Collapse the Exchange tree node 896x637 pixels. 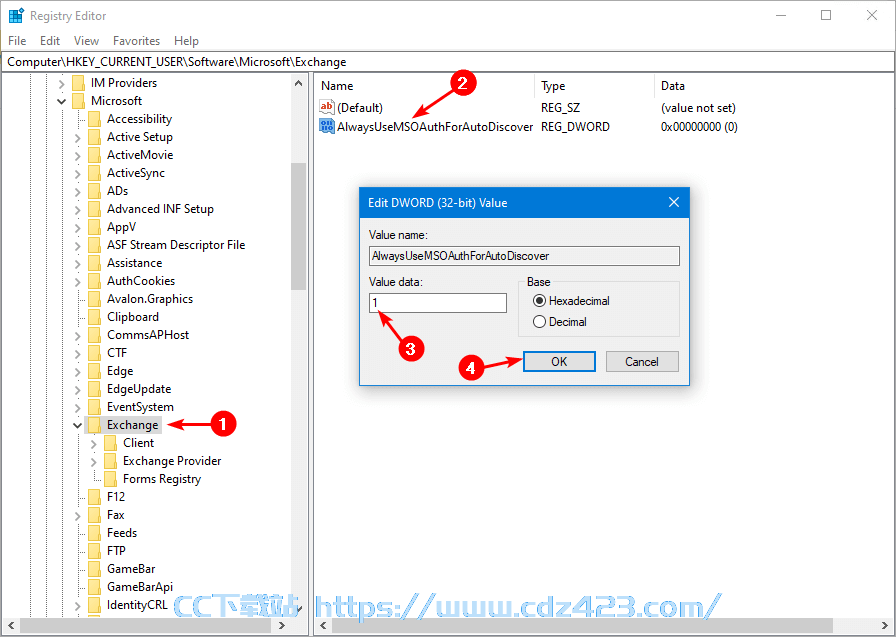point(77,425)
